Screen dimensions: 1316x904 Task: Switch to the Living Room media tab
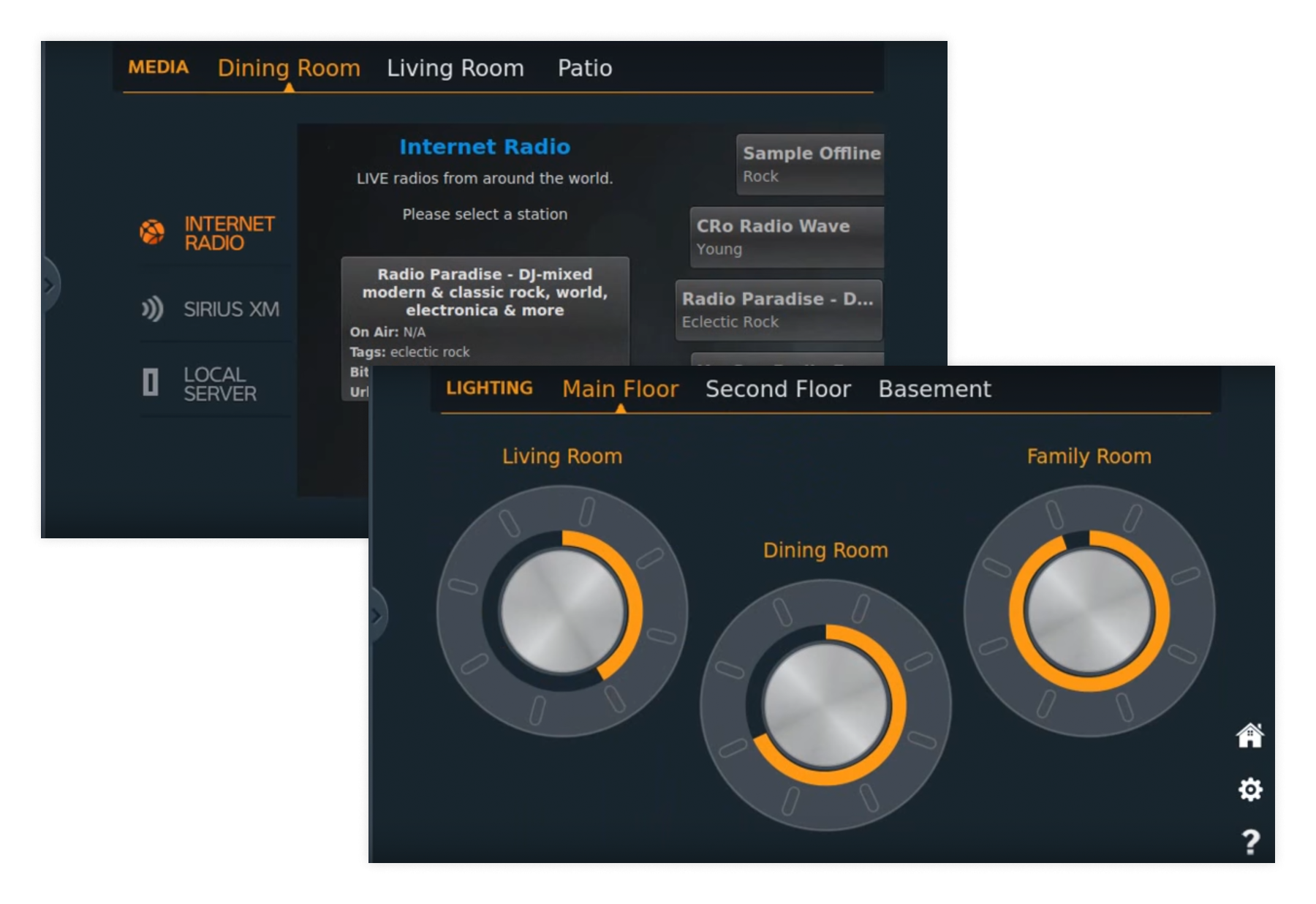[x=455, y=68]
